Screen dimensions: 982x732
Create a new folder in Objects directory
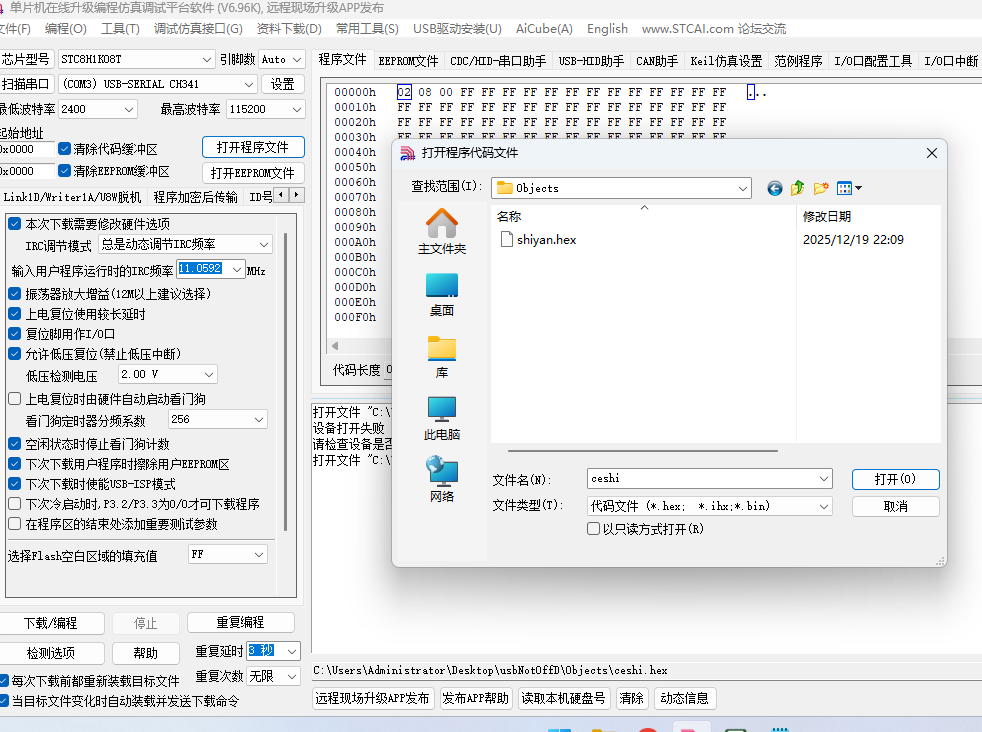tap(820, 187)
